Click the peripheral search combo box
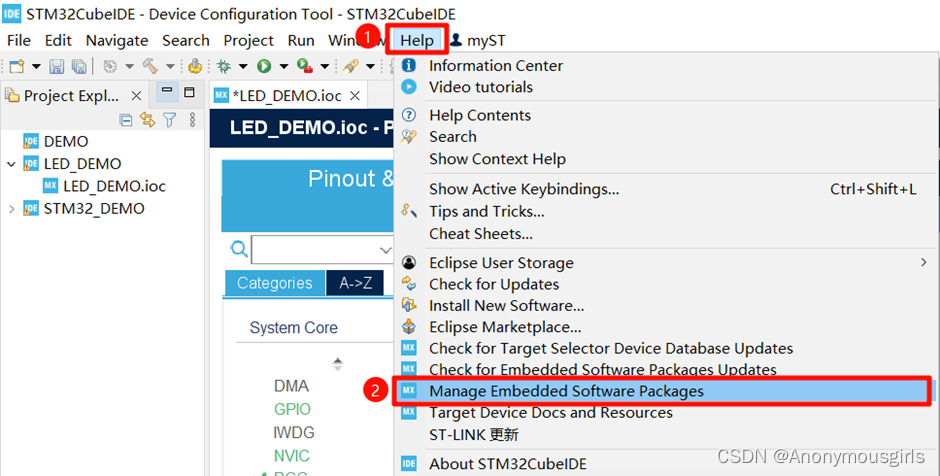 (323, 249)
